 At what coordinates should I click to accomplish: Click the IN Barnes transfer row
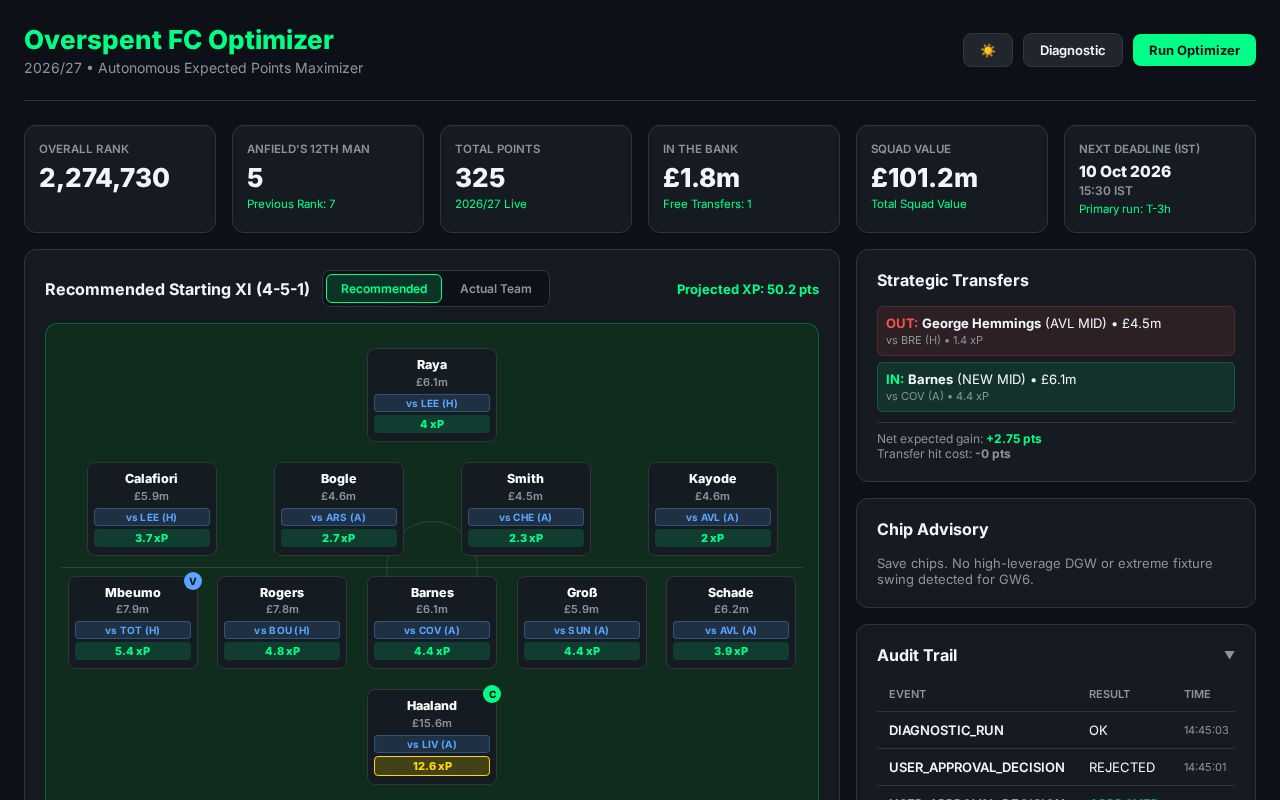point(1056,387)
